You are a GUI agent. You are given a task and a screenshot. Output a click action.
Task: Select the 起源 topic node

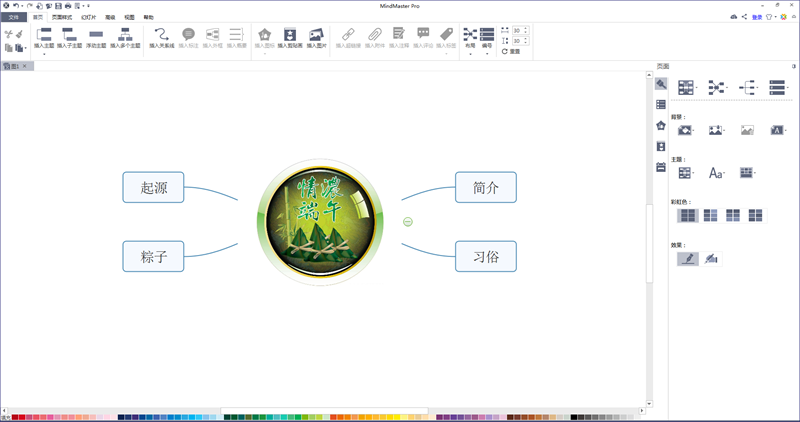pos(153,187)
